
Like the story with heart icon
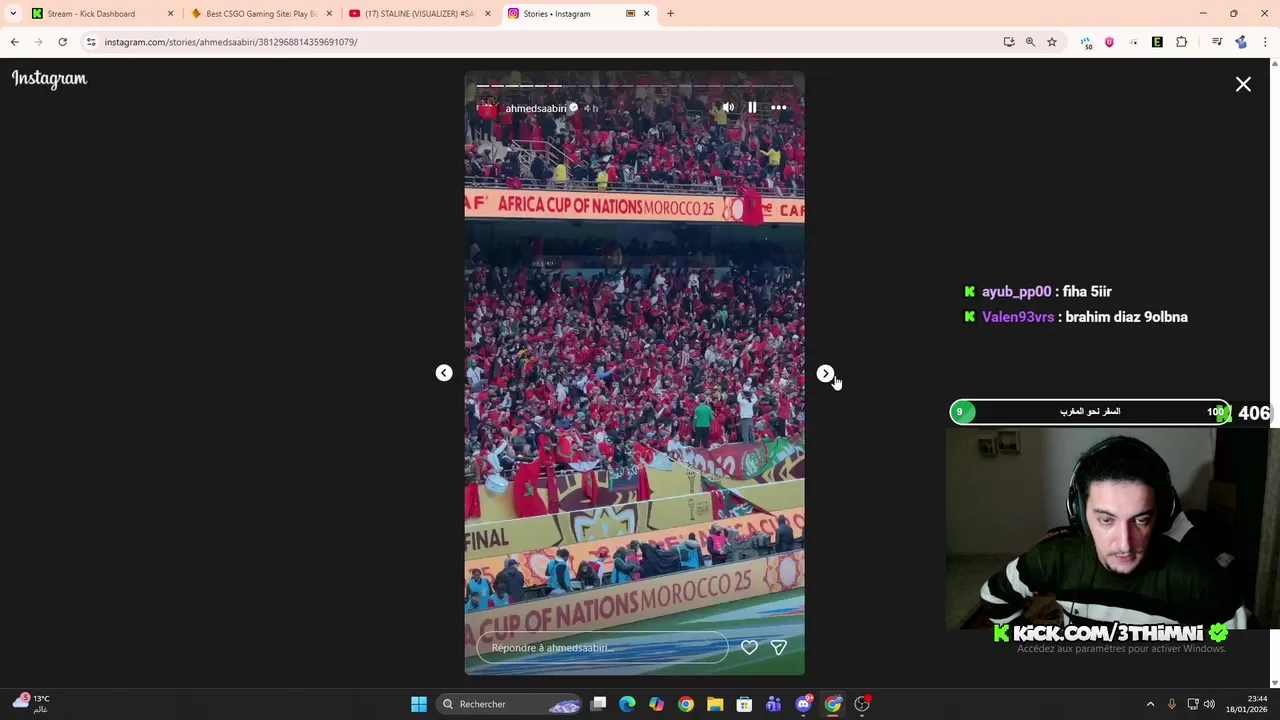(x=749, y=648)
